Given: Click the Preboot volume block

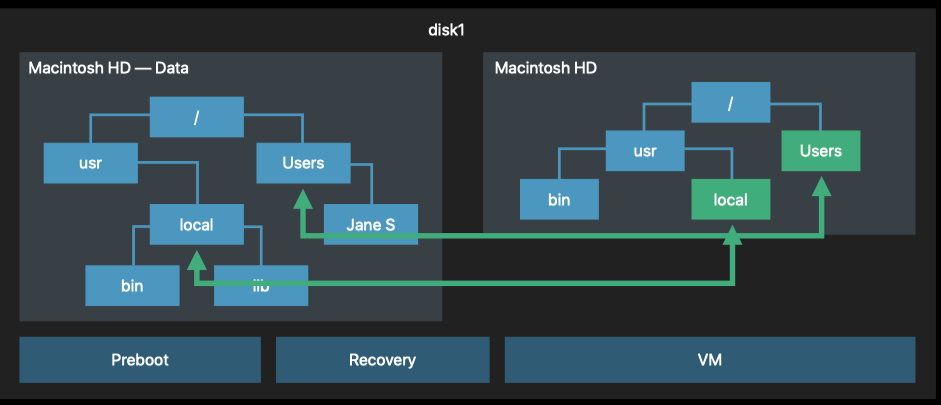Looking at the screenshot, I should (140, 360).
